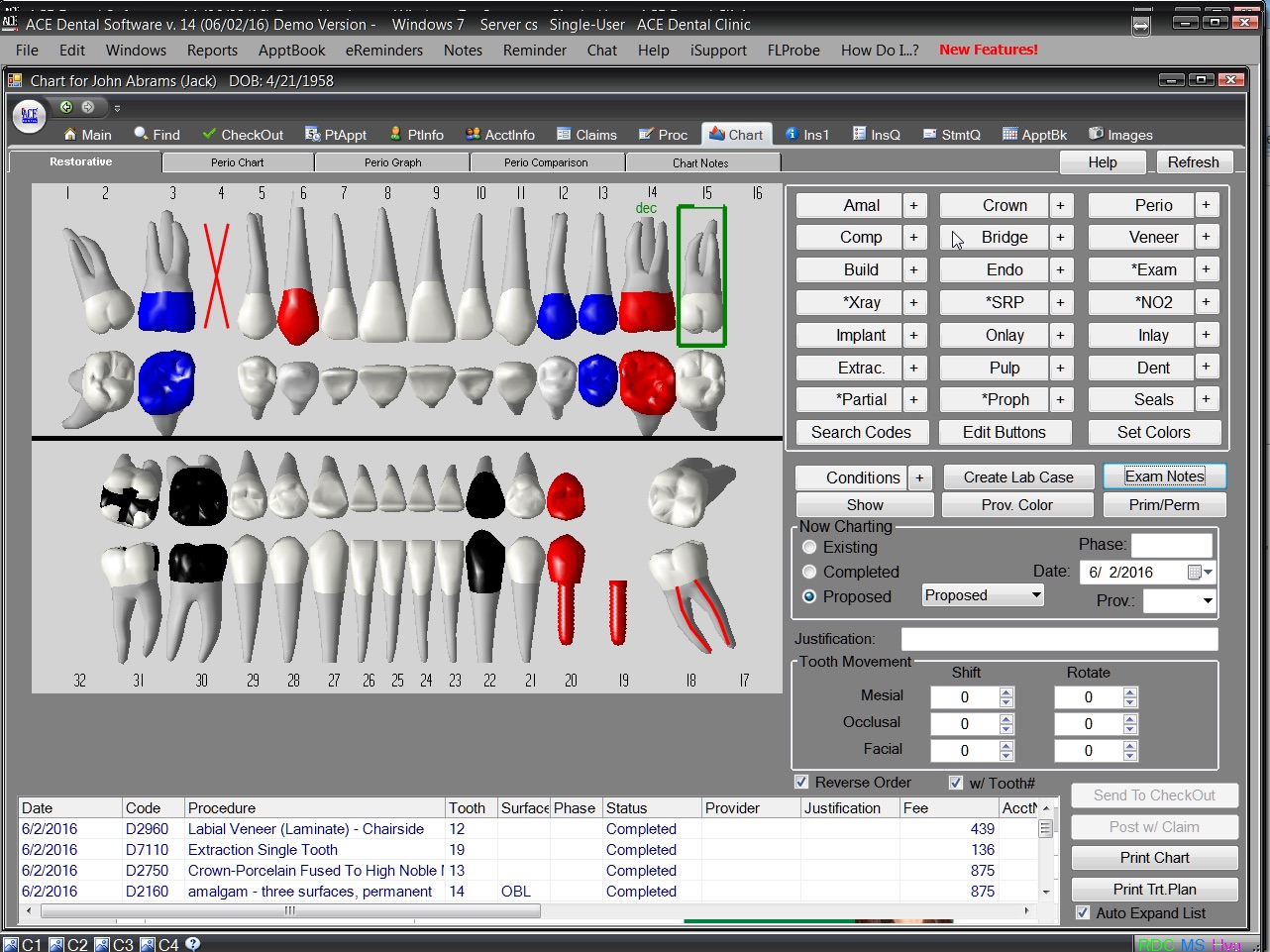1270x952 pixels.
Task: Select the Completed charting option
Action: coord(809,572)
